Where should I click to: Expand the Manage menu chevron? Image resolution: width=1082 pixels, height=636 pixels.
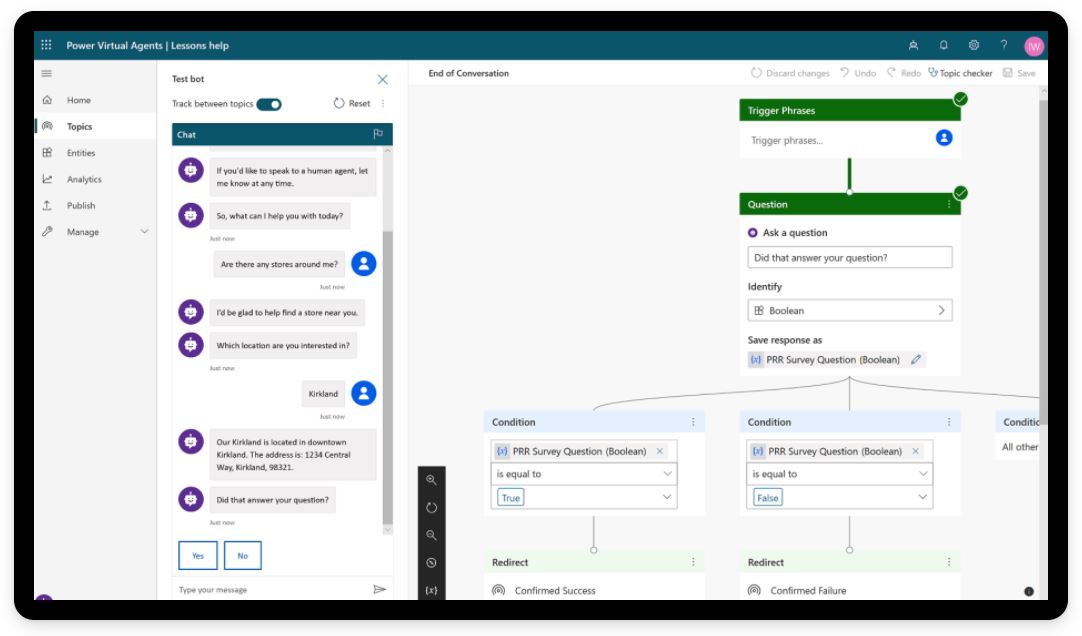[144, 231]
